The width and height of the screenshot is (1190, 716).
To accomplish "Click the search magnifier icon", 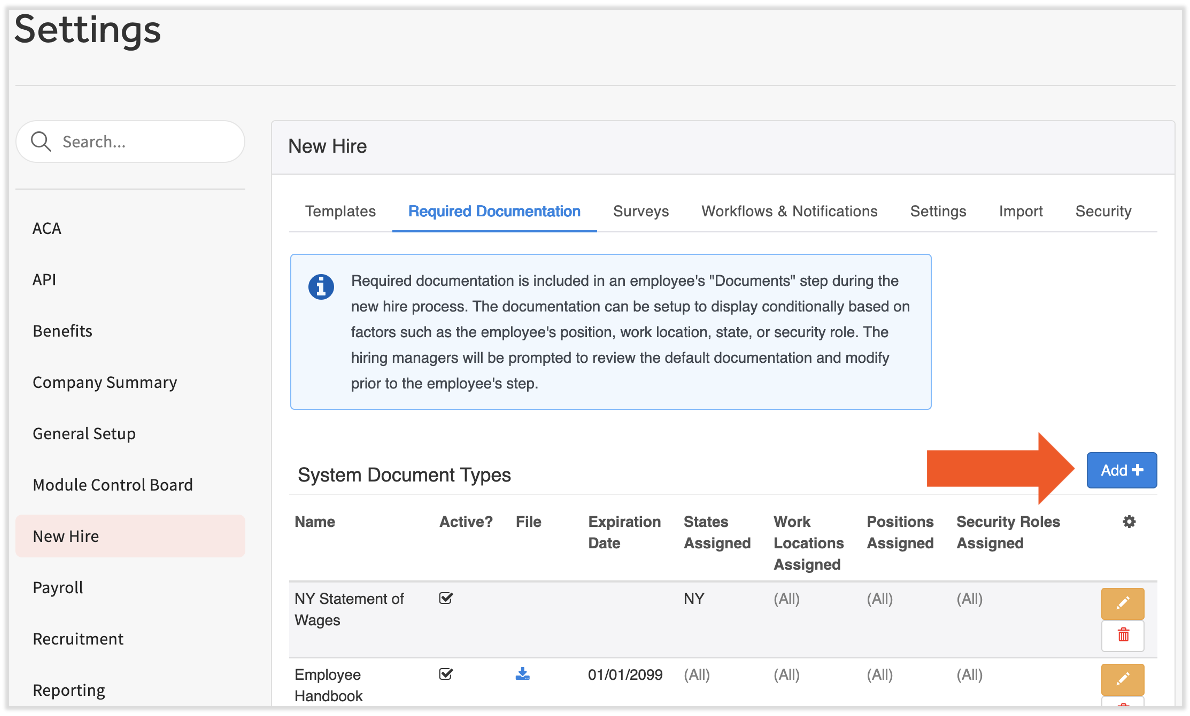I will (41, 142).
